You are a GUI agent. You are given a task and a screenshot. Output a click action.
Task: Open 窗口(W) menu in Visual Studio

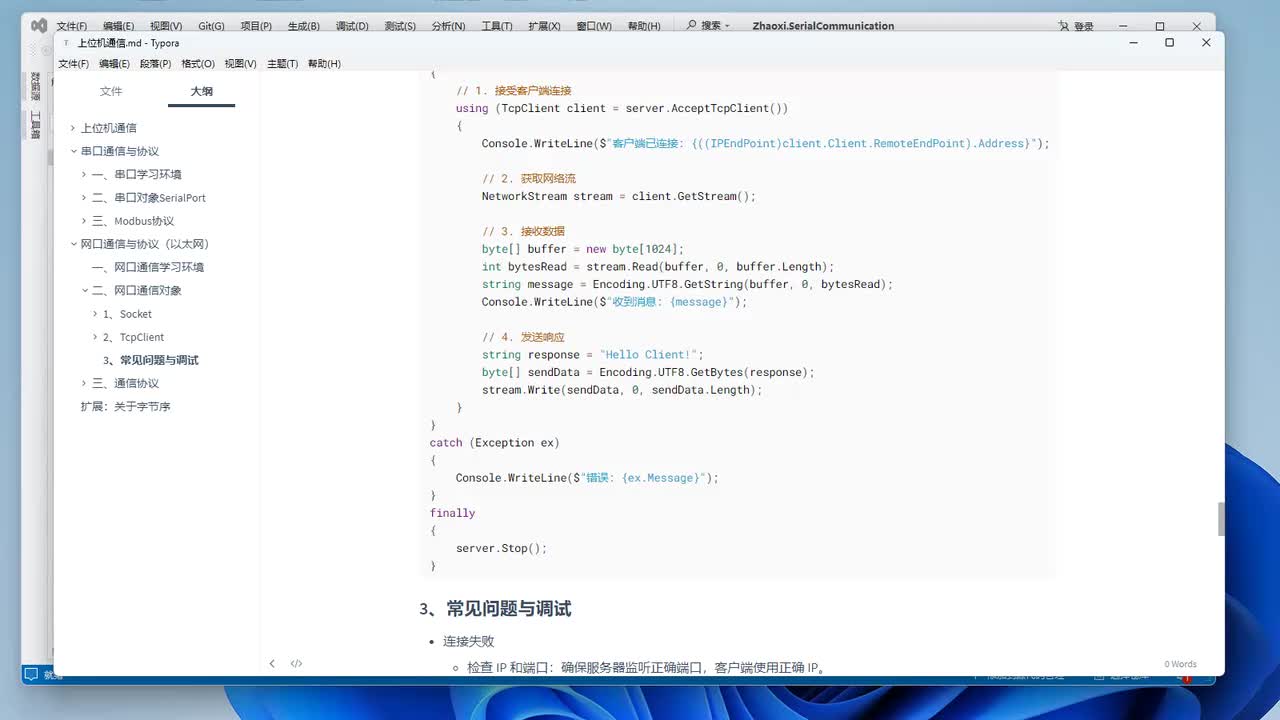(x=594, y=26)
